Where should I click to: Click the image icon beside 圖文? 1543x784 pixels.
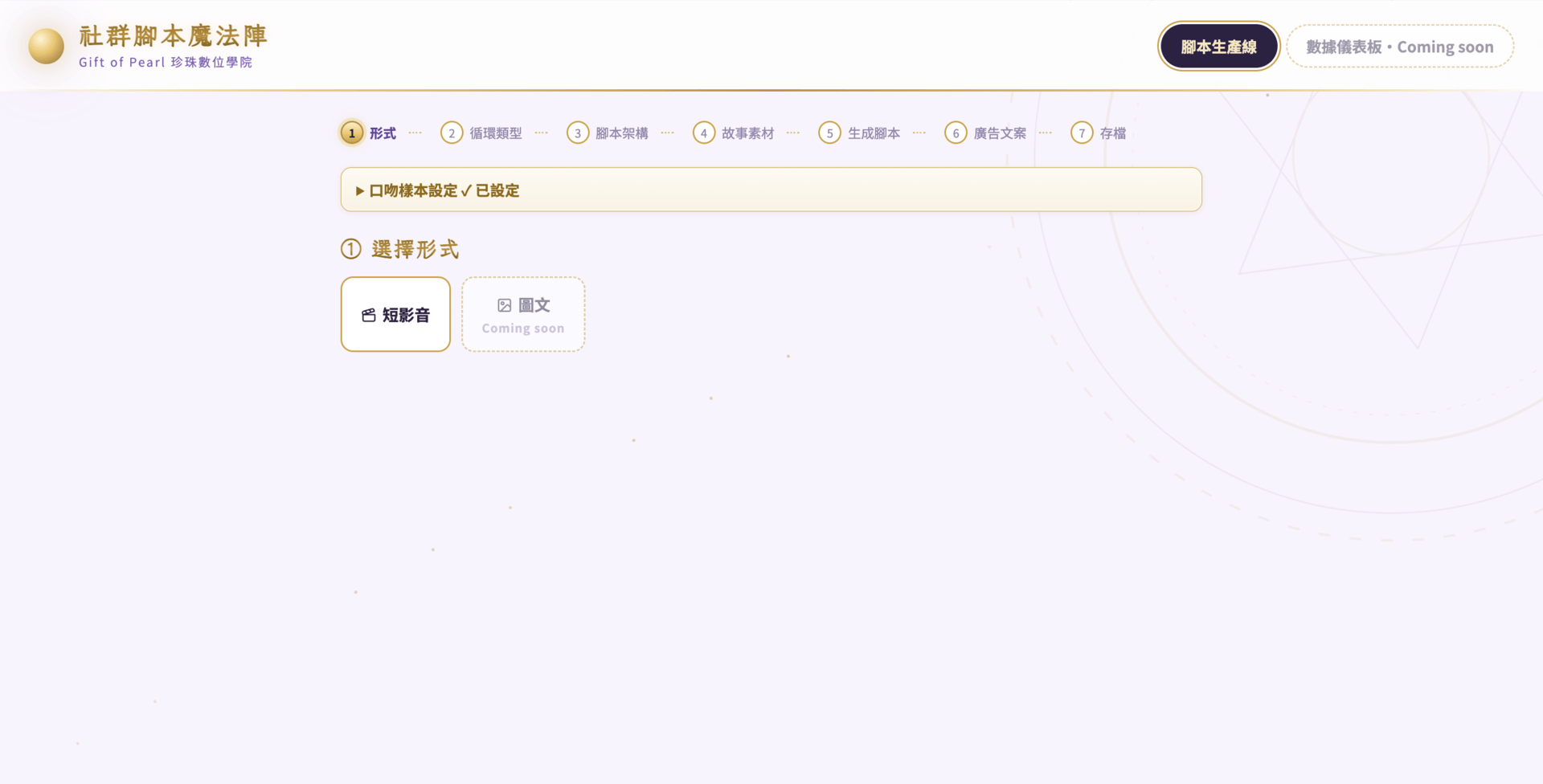[505, 305]
